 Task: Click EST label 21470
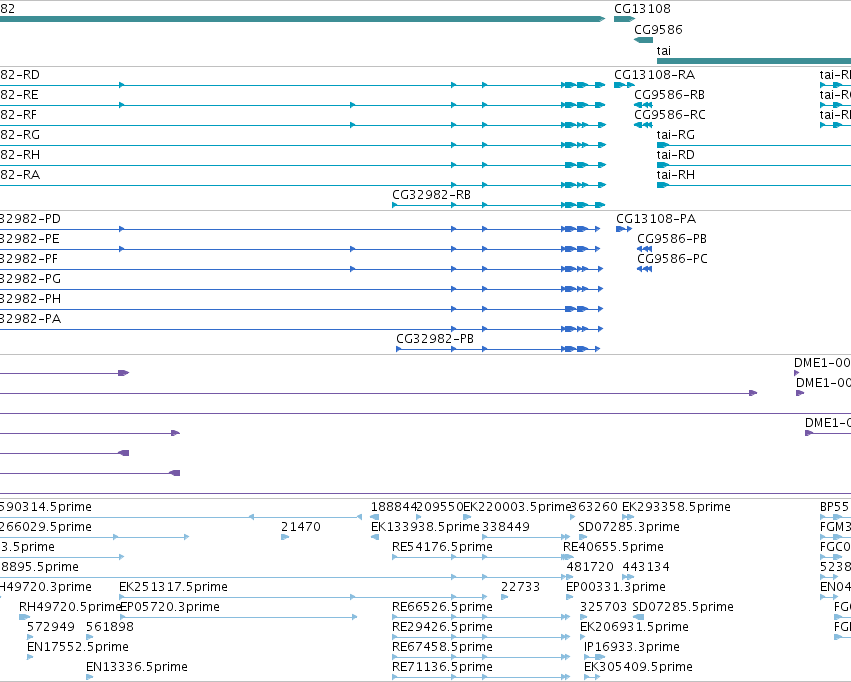(301, 527)
